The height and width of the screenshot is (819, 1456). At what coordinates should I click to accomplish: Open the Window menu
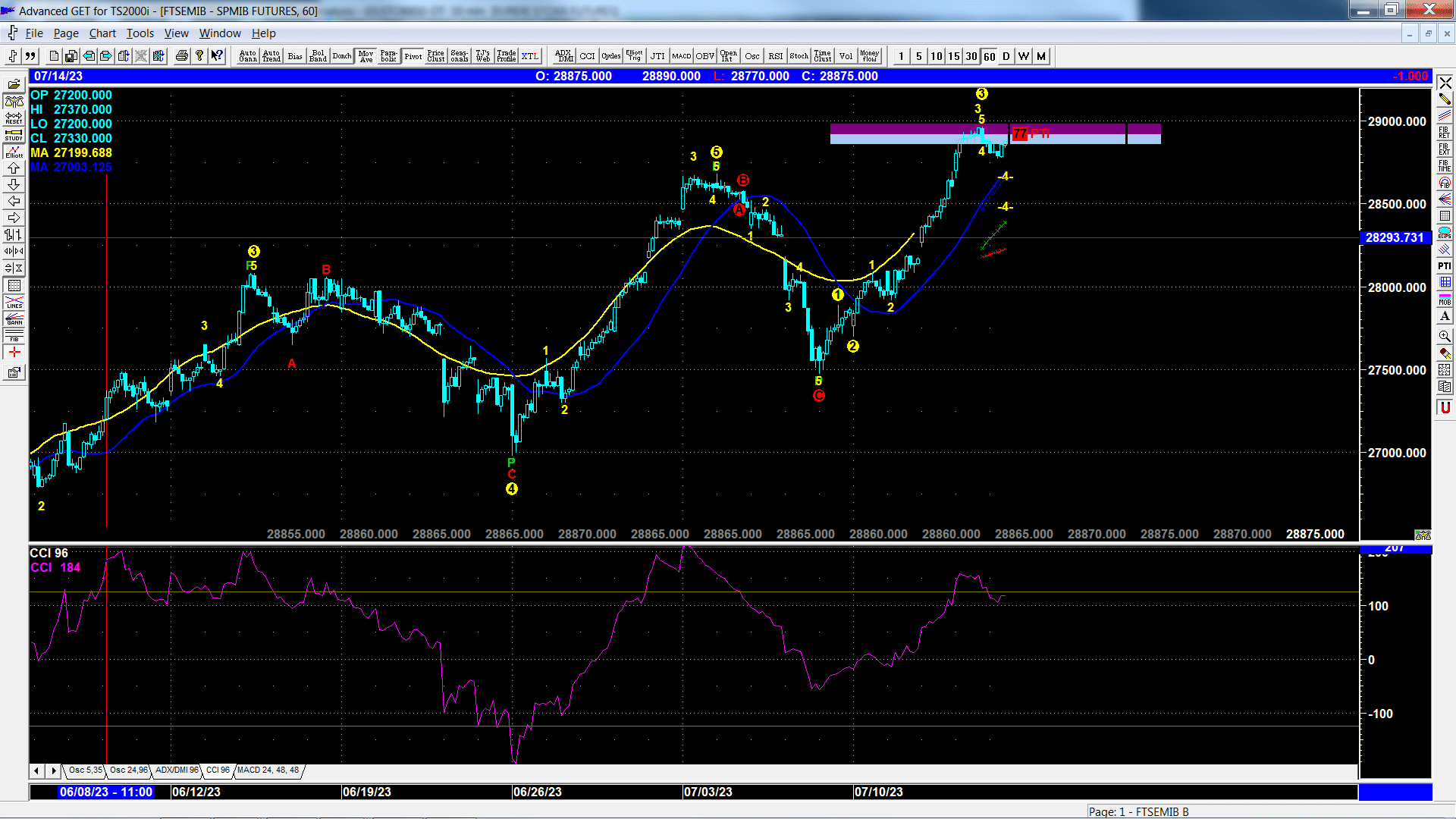point(220,33)
